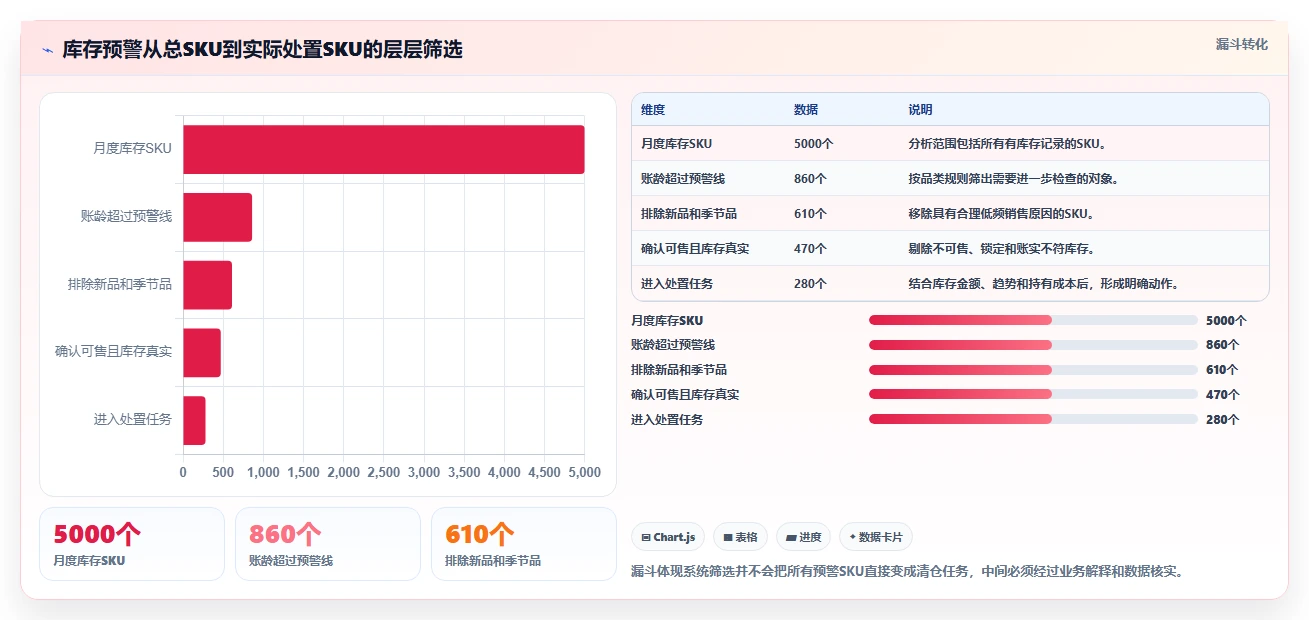This screenshot has height=620, width=1309.
Task: Click the 排除新品和季节品 chart axis label
Action: pos(120,284)
